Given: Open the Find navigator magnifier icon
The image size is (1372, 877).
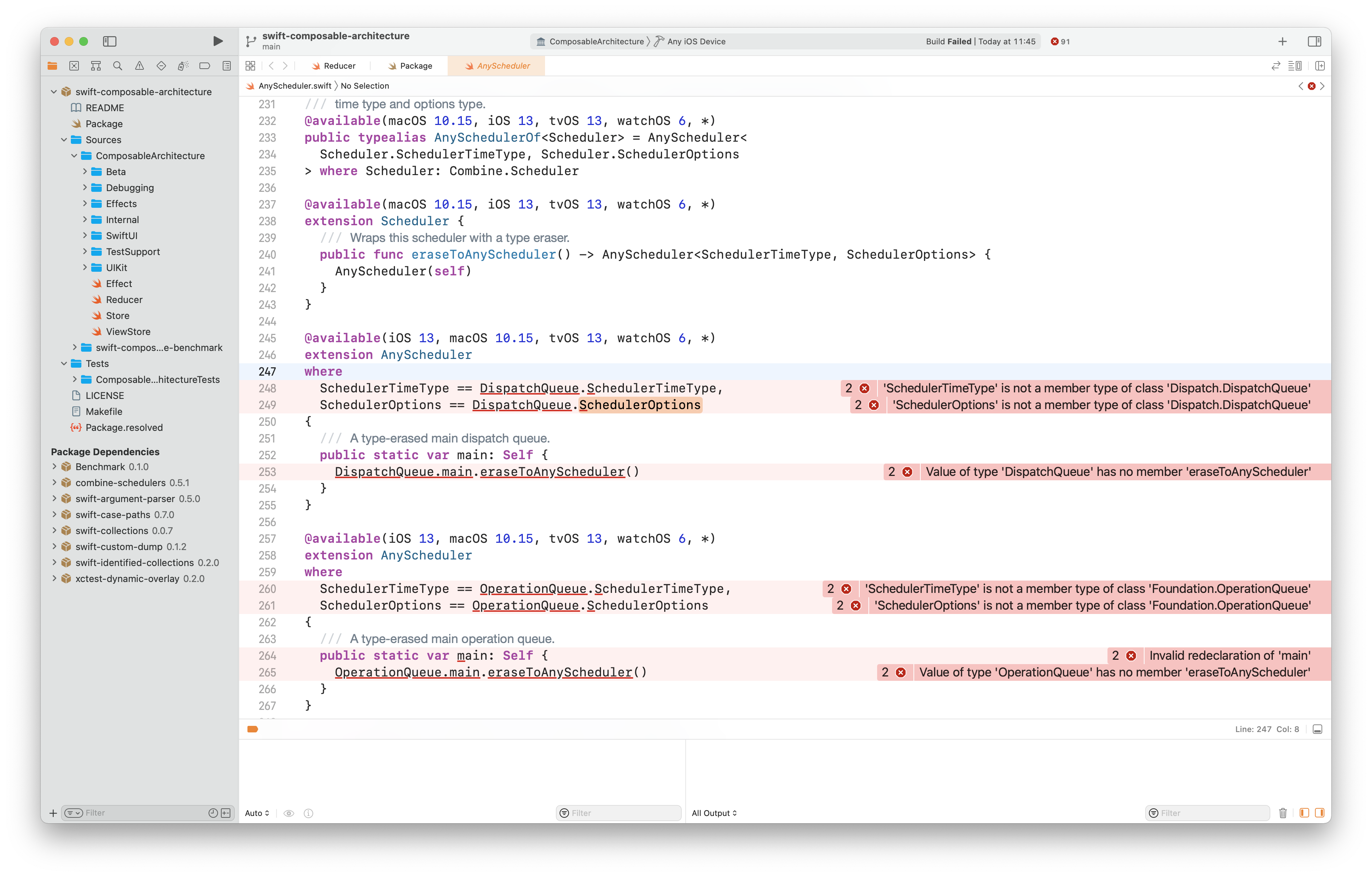Looking at the screenshot, I should point(117,65).
